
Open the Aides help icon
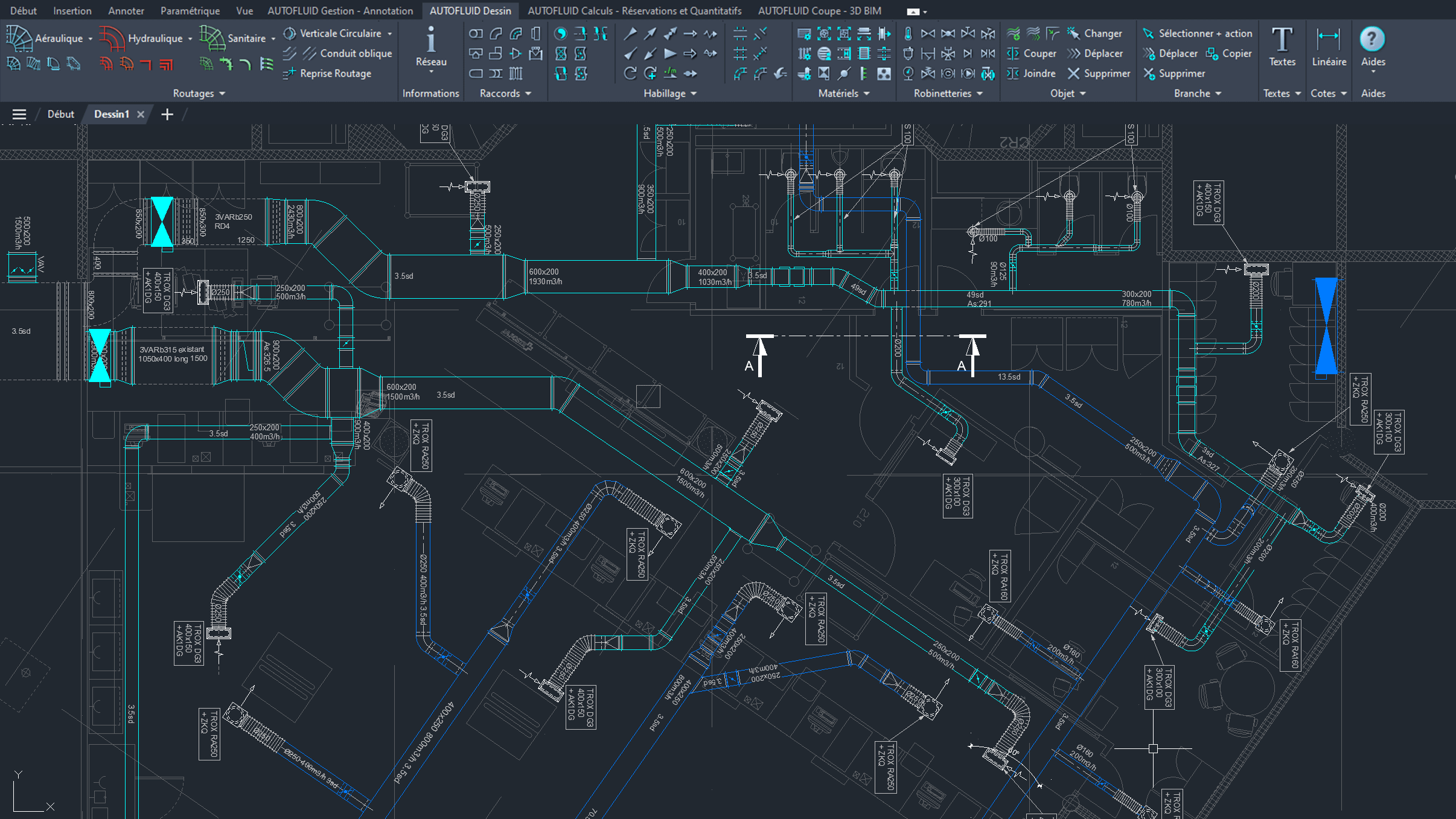1372,40
